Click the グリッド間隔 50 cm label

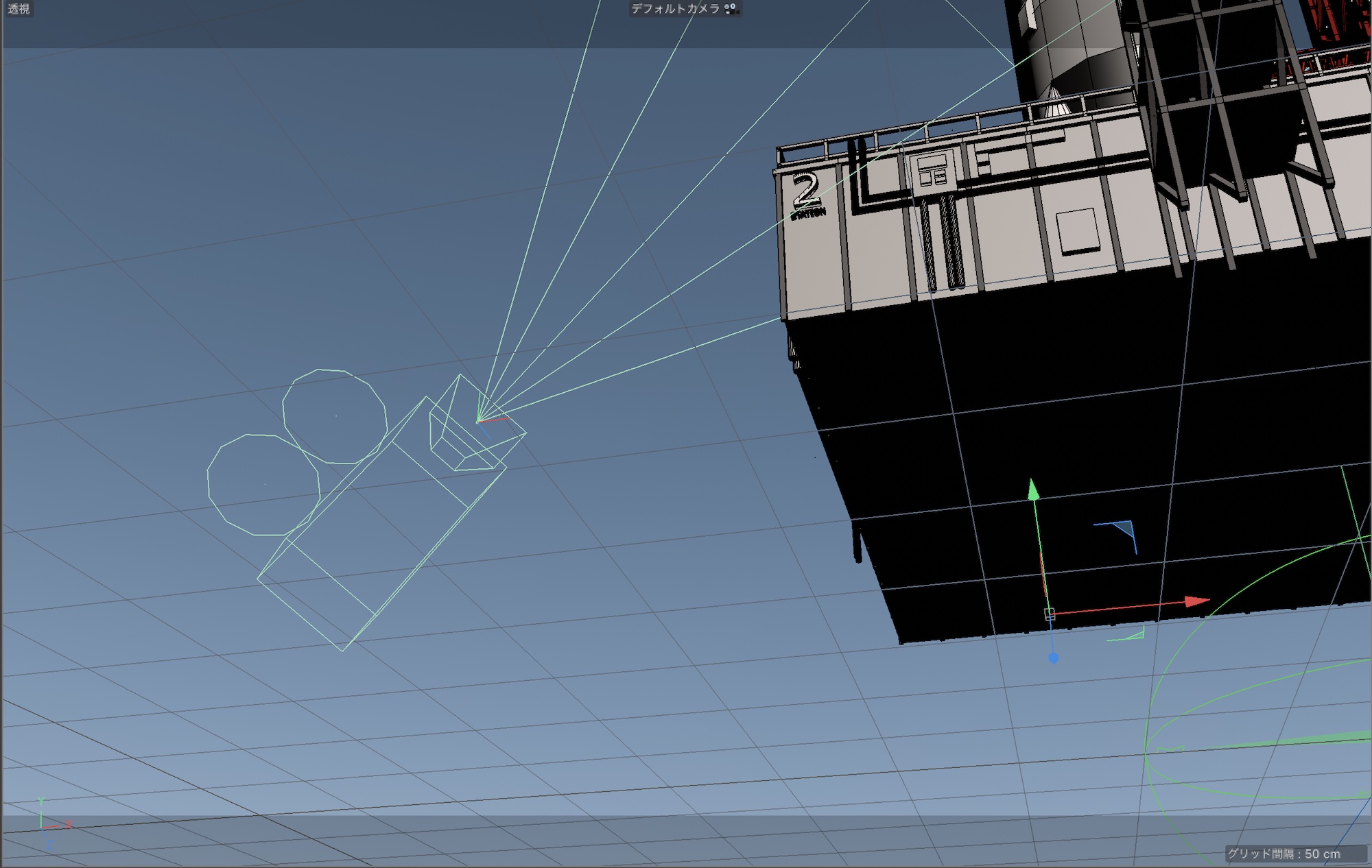point(1284,854)
